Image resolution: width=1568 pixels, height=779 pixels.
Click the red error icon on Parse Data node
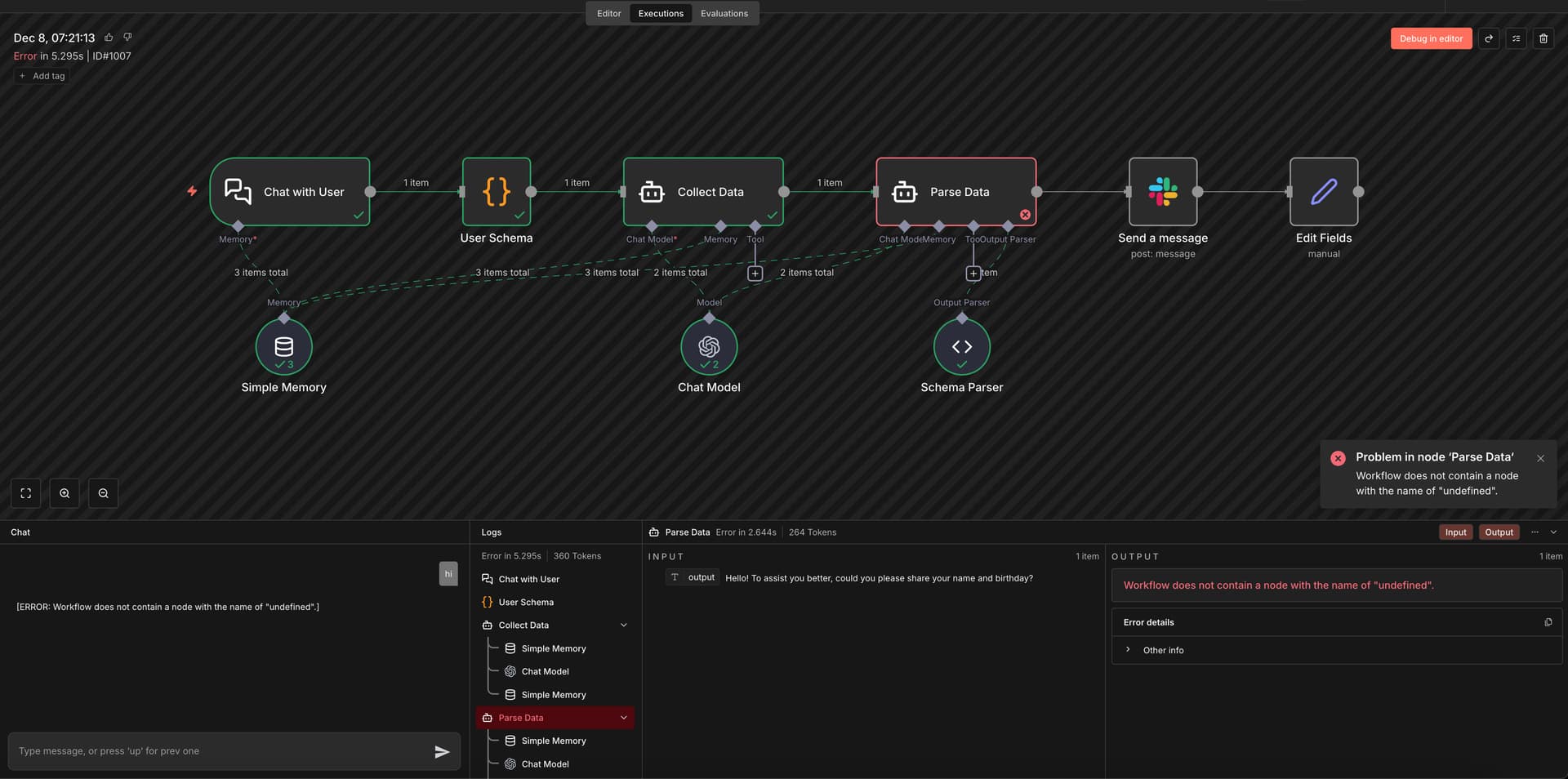pos(1025,215)
